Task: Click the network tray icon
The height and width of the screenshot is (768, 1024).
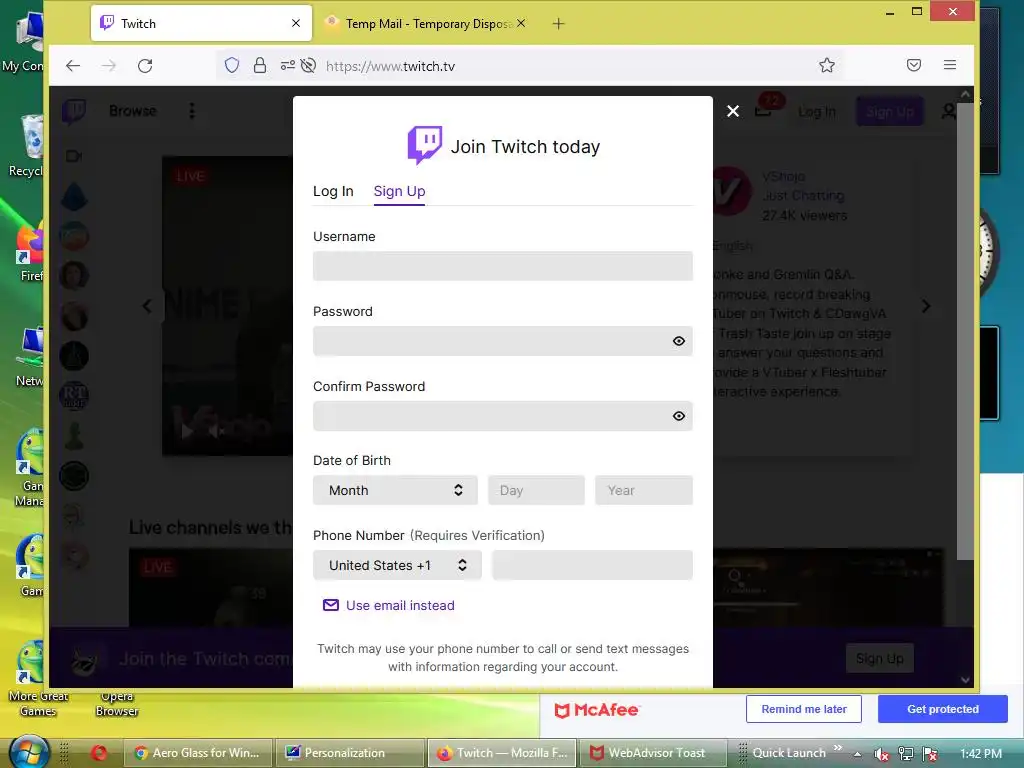Action: 906,754
